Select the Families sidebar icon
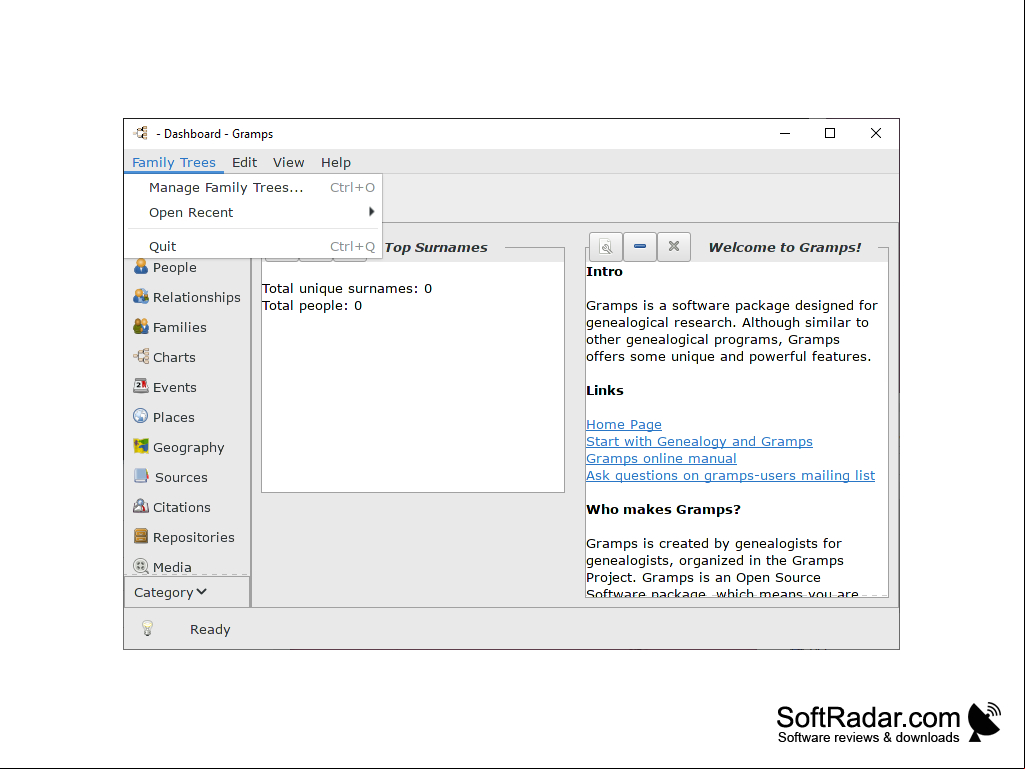Image resolution: width=1025 pixels, height=769 pixels. (x=141, y=327)
